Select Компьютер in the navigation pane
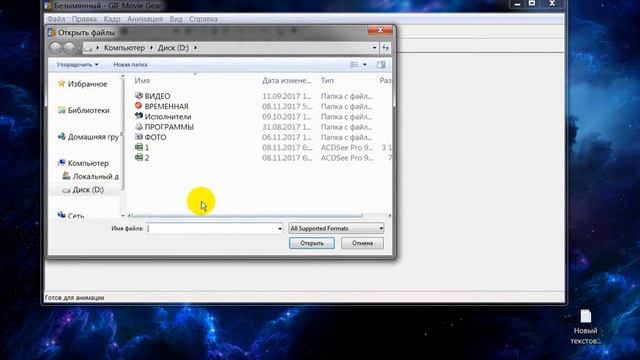Screen dimensions: 640x360 88,163
